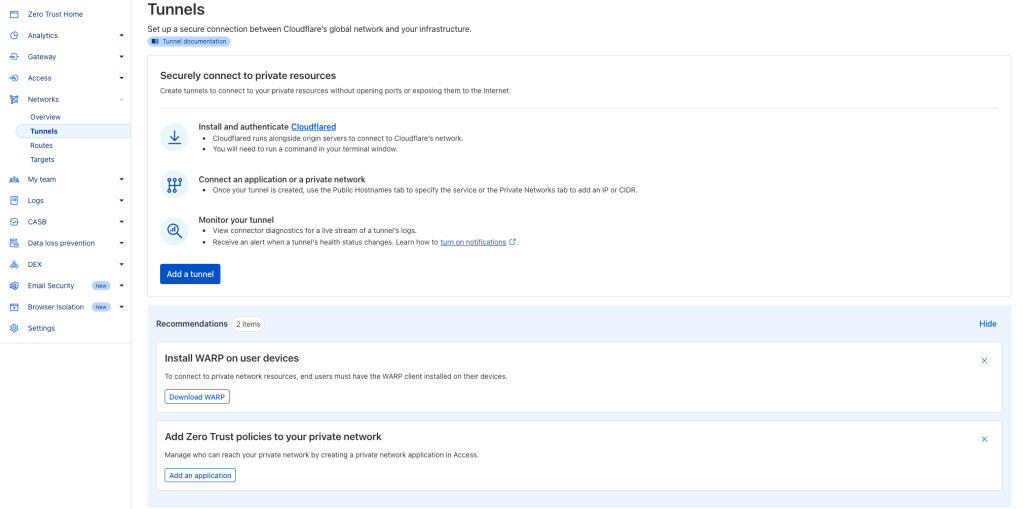Open the turn on notifications link

473,242
